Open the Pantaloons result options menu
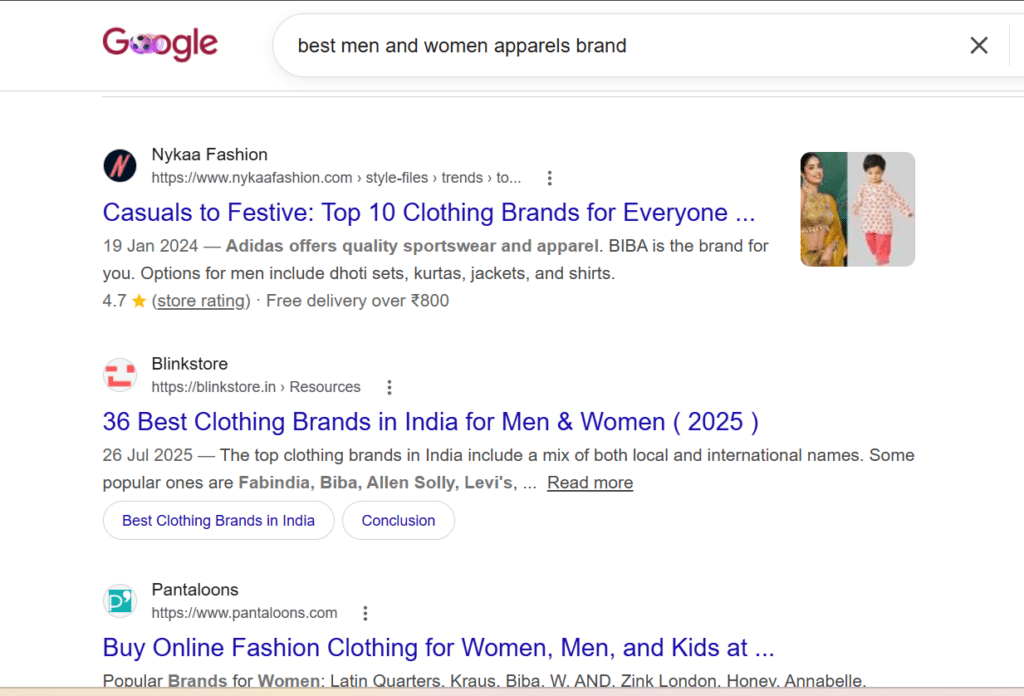 tap(365, 613)
